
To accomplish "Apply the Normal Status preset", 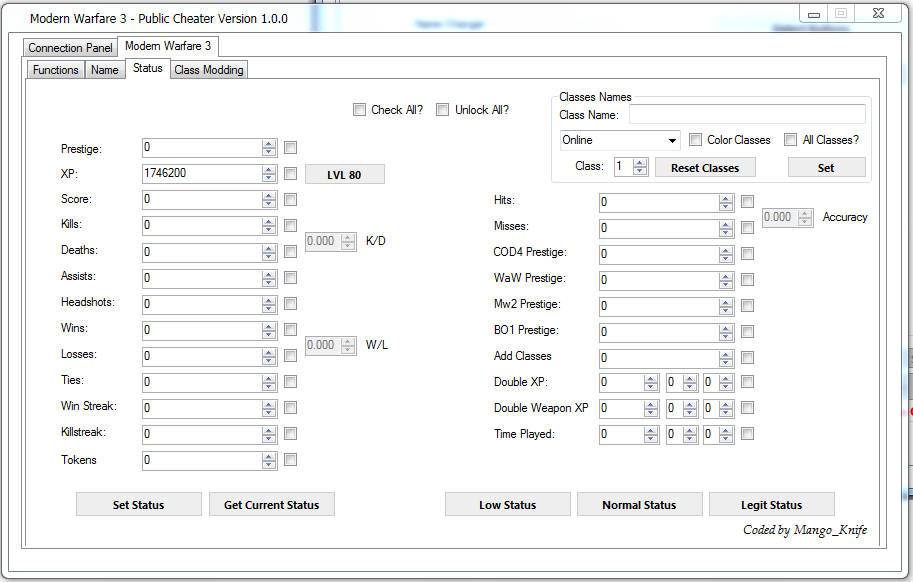I will [639, 505].
